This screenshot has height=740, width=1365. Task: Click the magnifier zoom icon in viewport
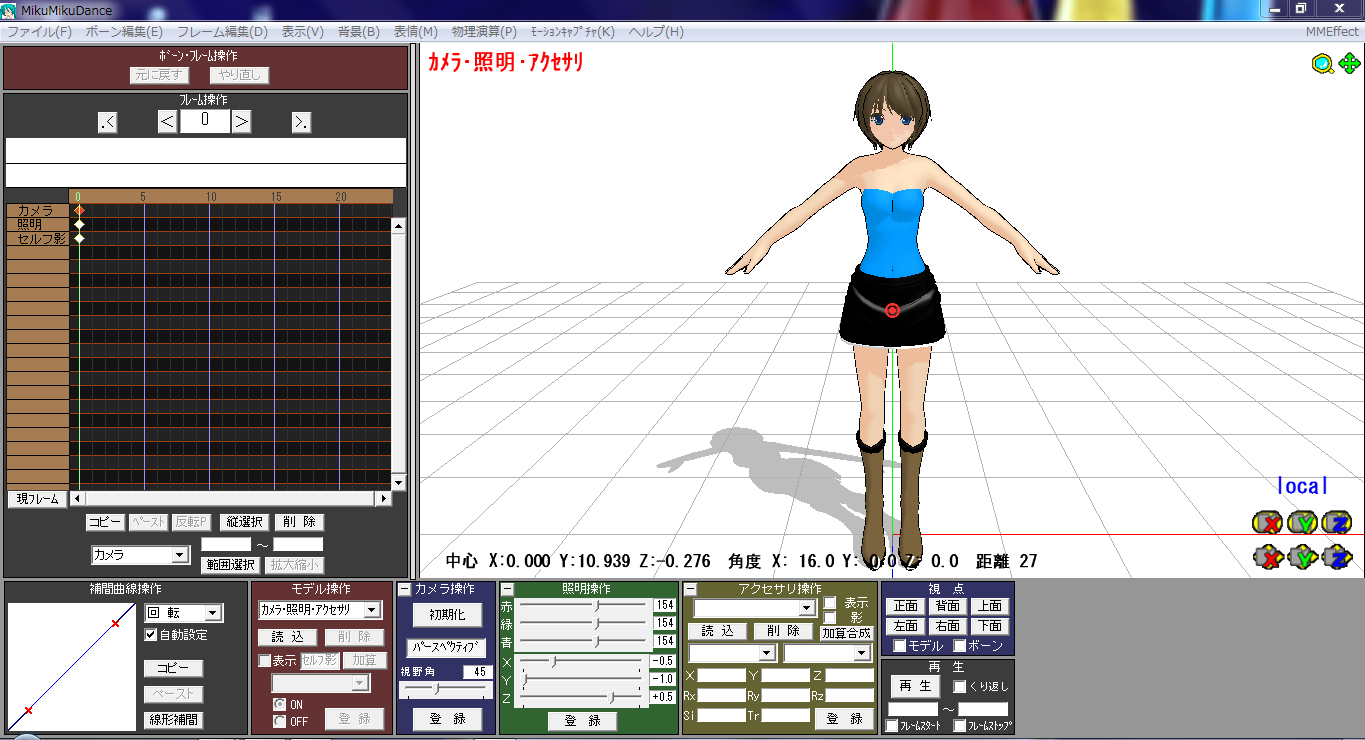click(1323, 64)
